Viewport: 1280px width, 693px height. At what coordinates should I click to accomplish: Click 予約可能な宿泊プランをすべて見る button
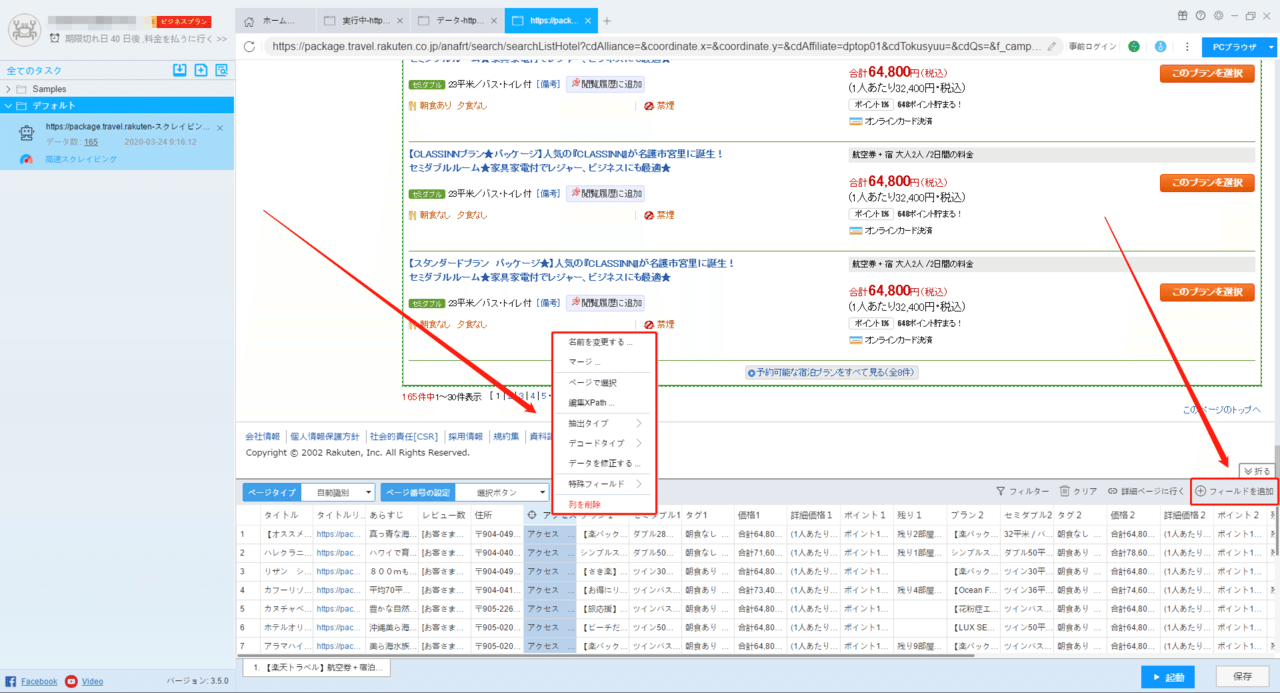pos(831,372)
